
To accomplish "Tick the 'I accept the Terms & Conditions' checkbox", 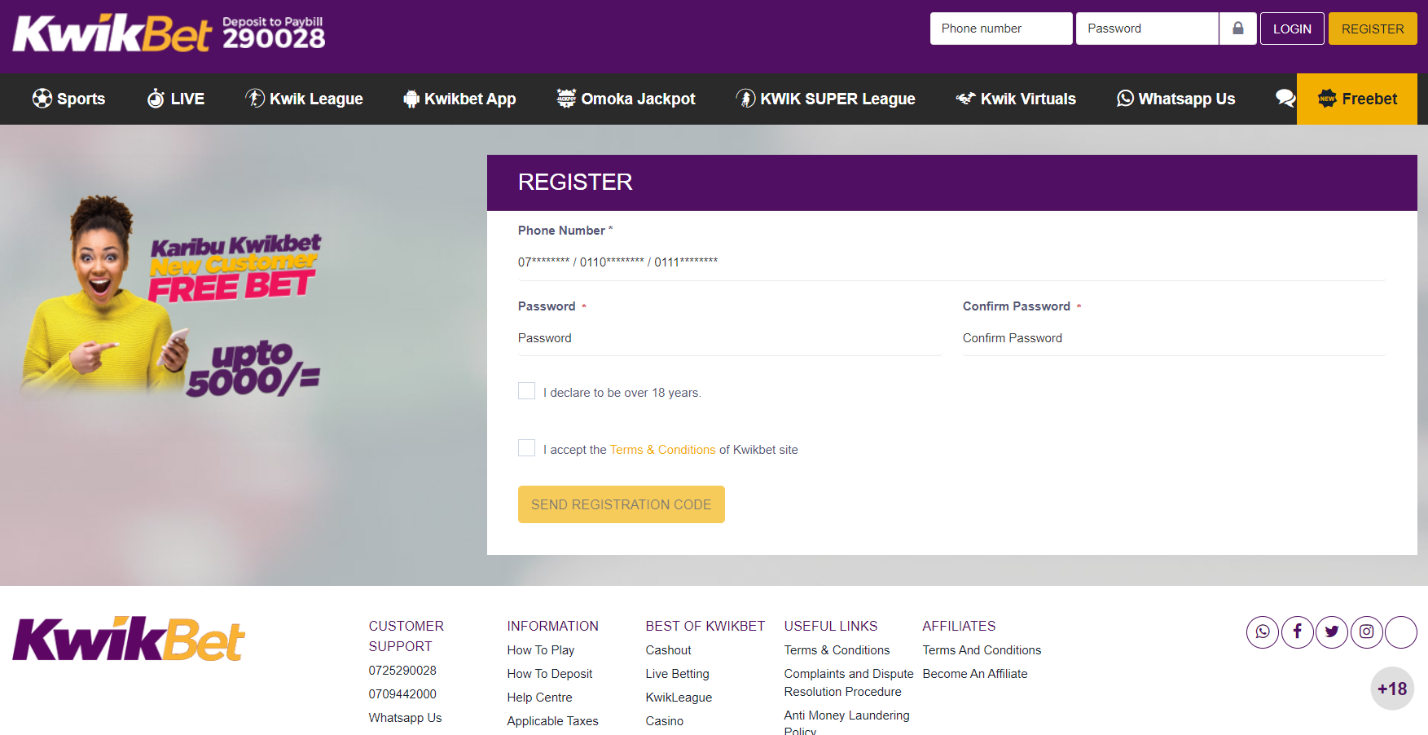I will (x=527, y=448).
